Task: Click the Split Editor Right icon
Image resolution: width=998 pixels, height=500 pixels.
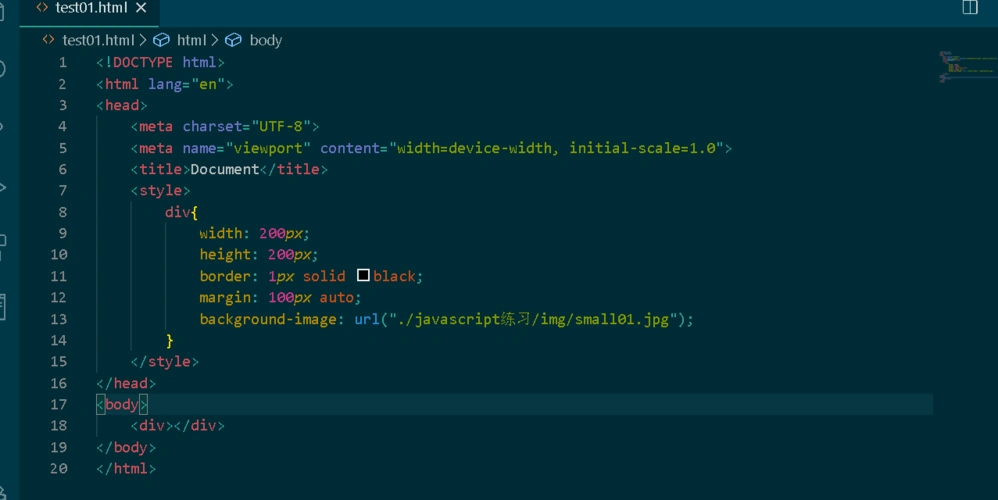Action: coord(969,8)
